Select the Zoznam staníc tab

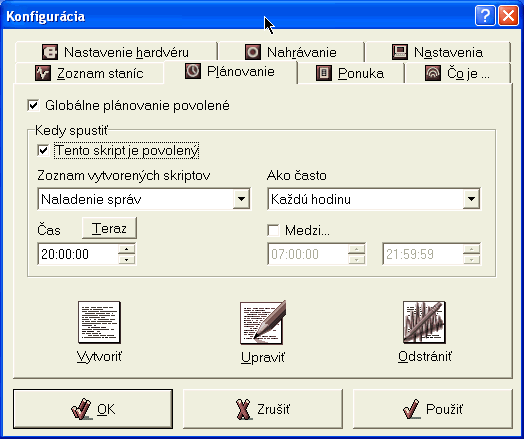[89, 73]
